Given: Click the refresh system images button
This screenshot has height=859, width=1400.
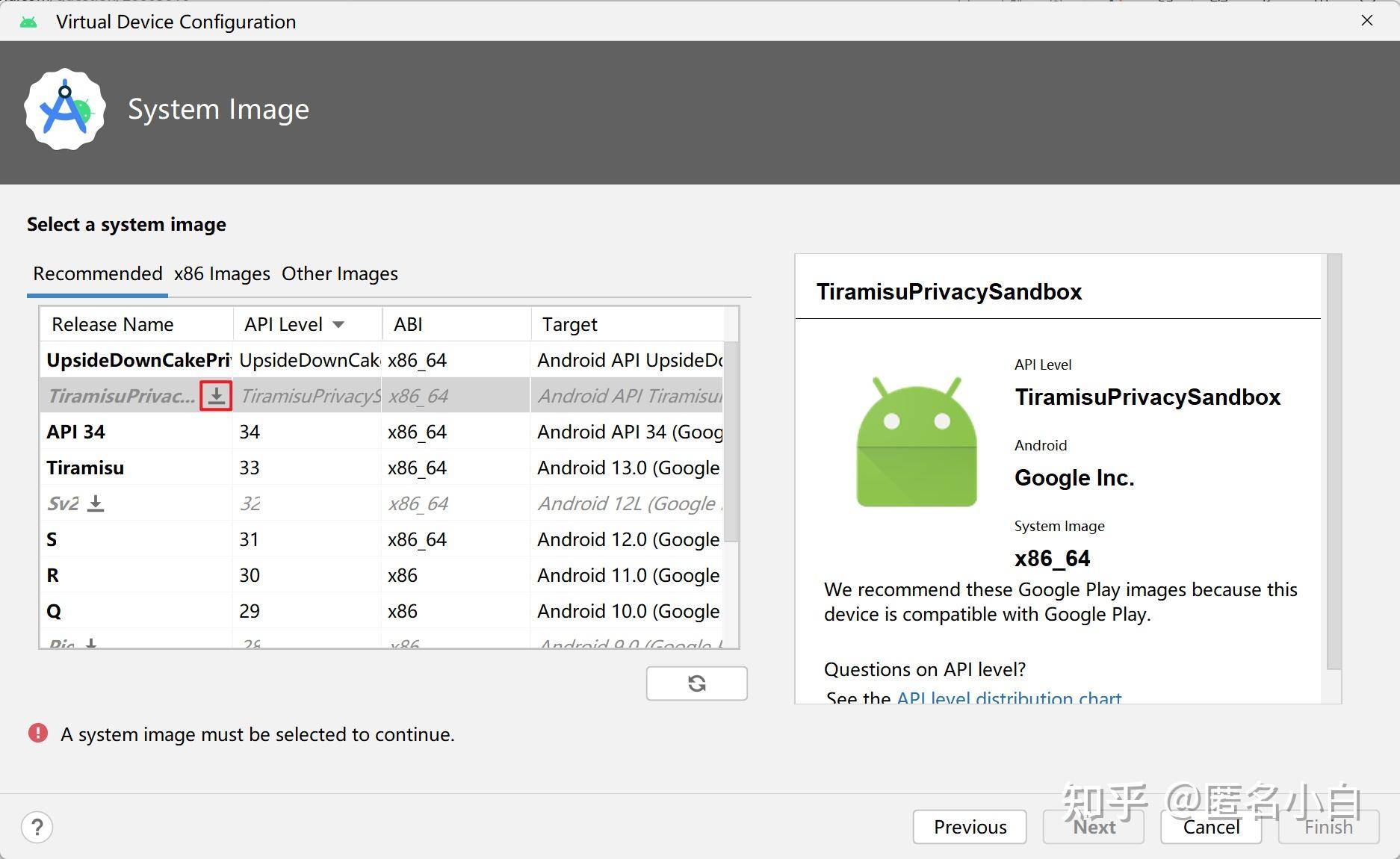Looking at the screenshot, I should point(696,683).
